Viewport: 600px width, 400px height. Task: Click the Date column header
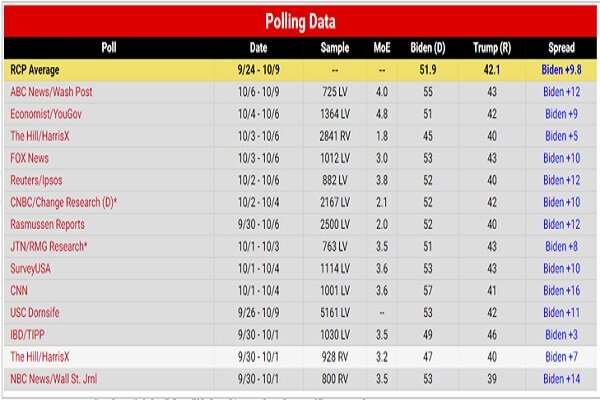[x=258, y=48]
